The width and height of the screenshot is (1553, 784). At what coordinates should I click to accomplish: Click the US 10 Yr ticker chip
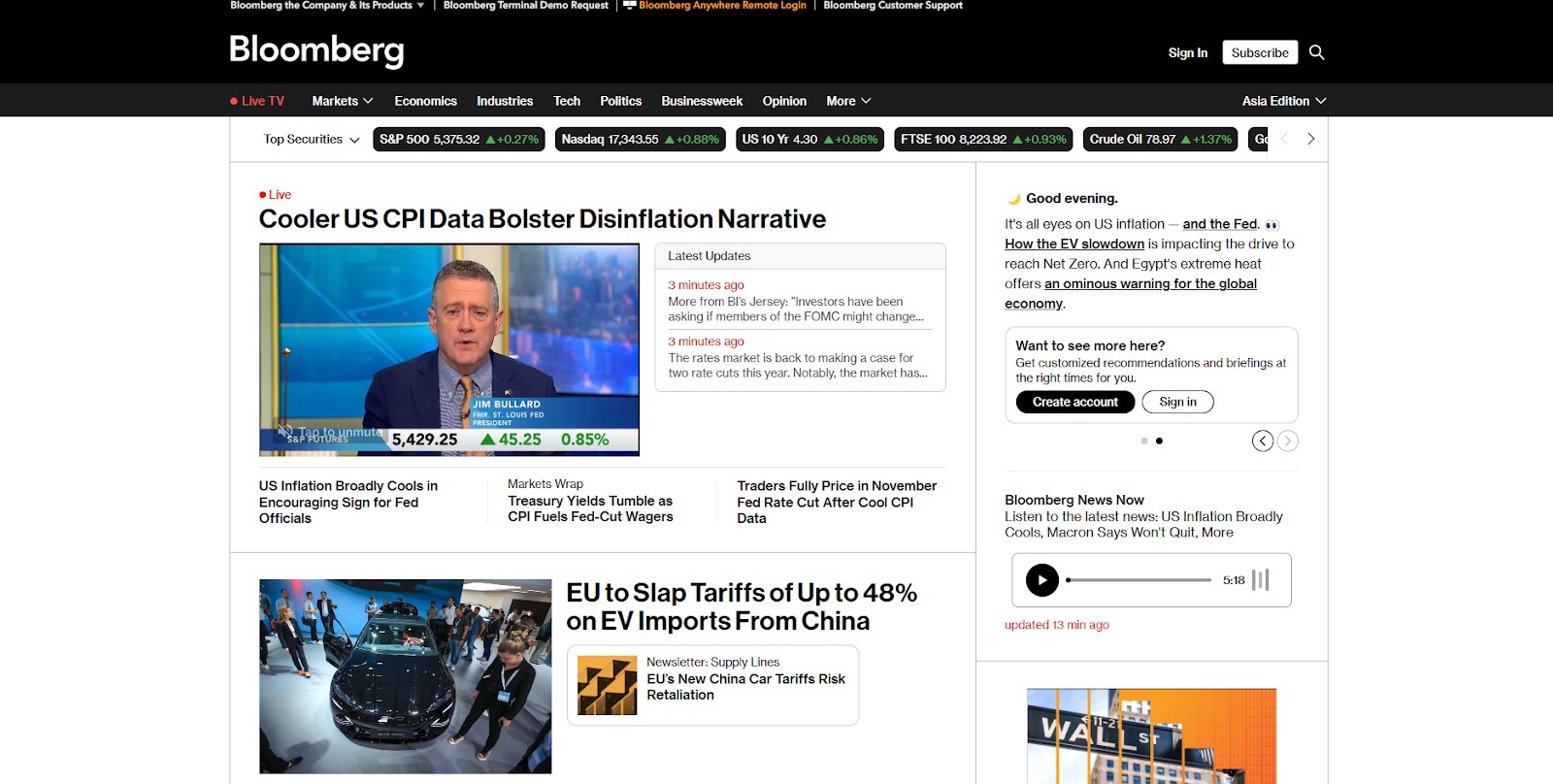[810, 139]
